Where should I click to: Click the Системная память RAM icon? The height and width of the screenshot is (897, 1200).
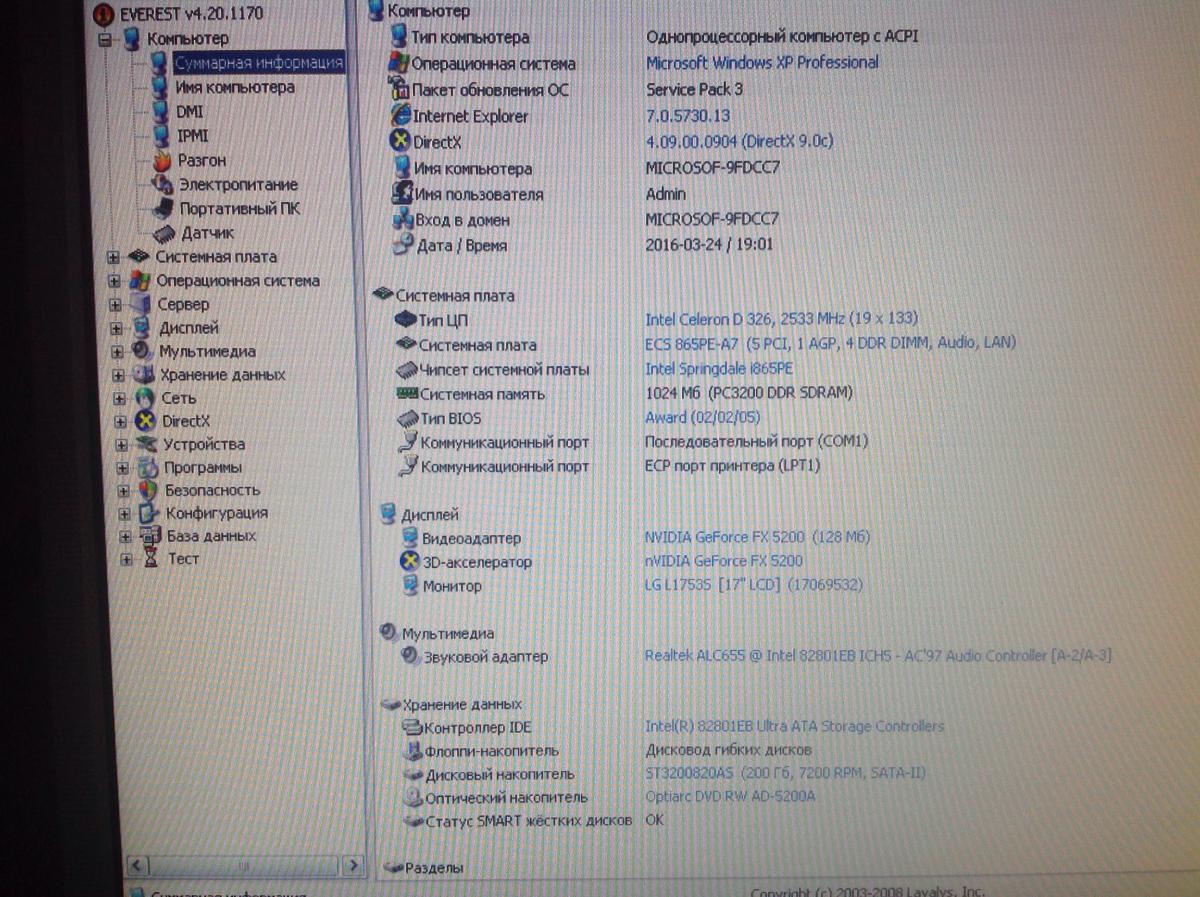coord(406,394)
